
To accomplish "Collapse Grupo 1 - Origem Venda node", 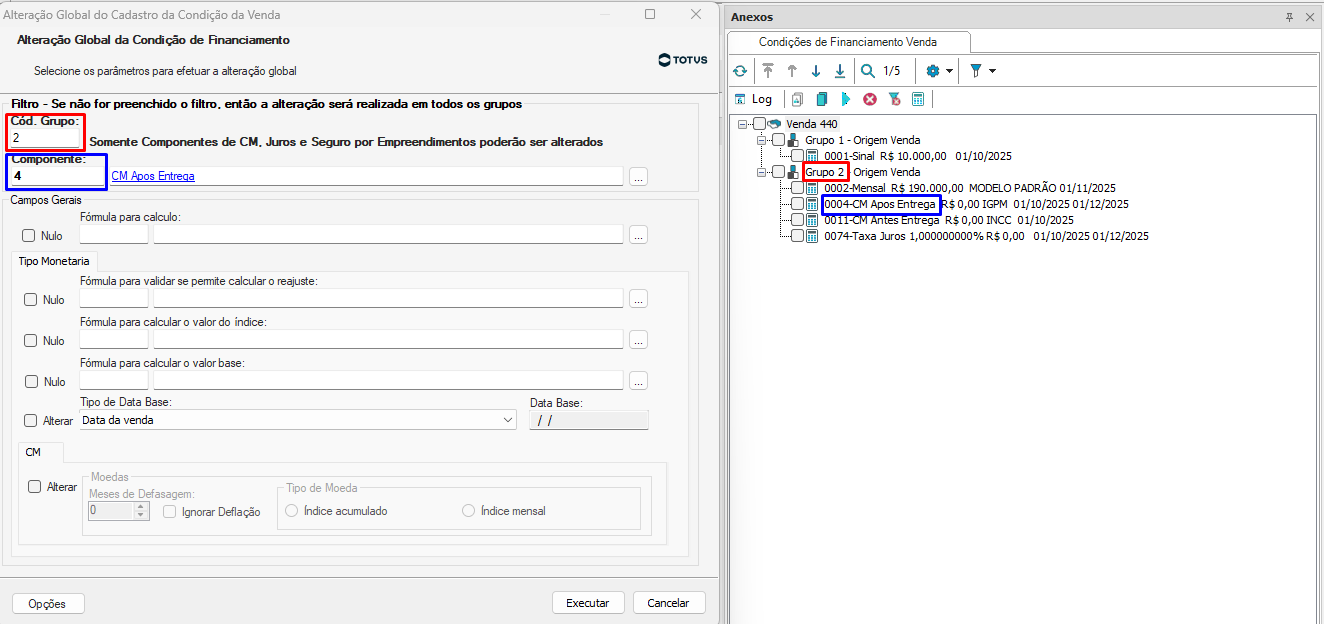I will 762,140.
